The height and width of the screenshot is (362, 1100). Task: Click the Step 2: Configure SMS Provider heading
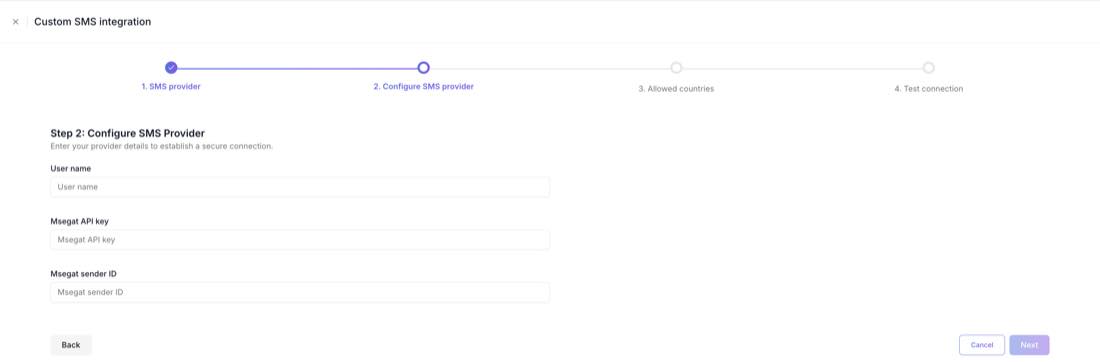(128, 133)
